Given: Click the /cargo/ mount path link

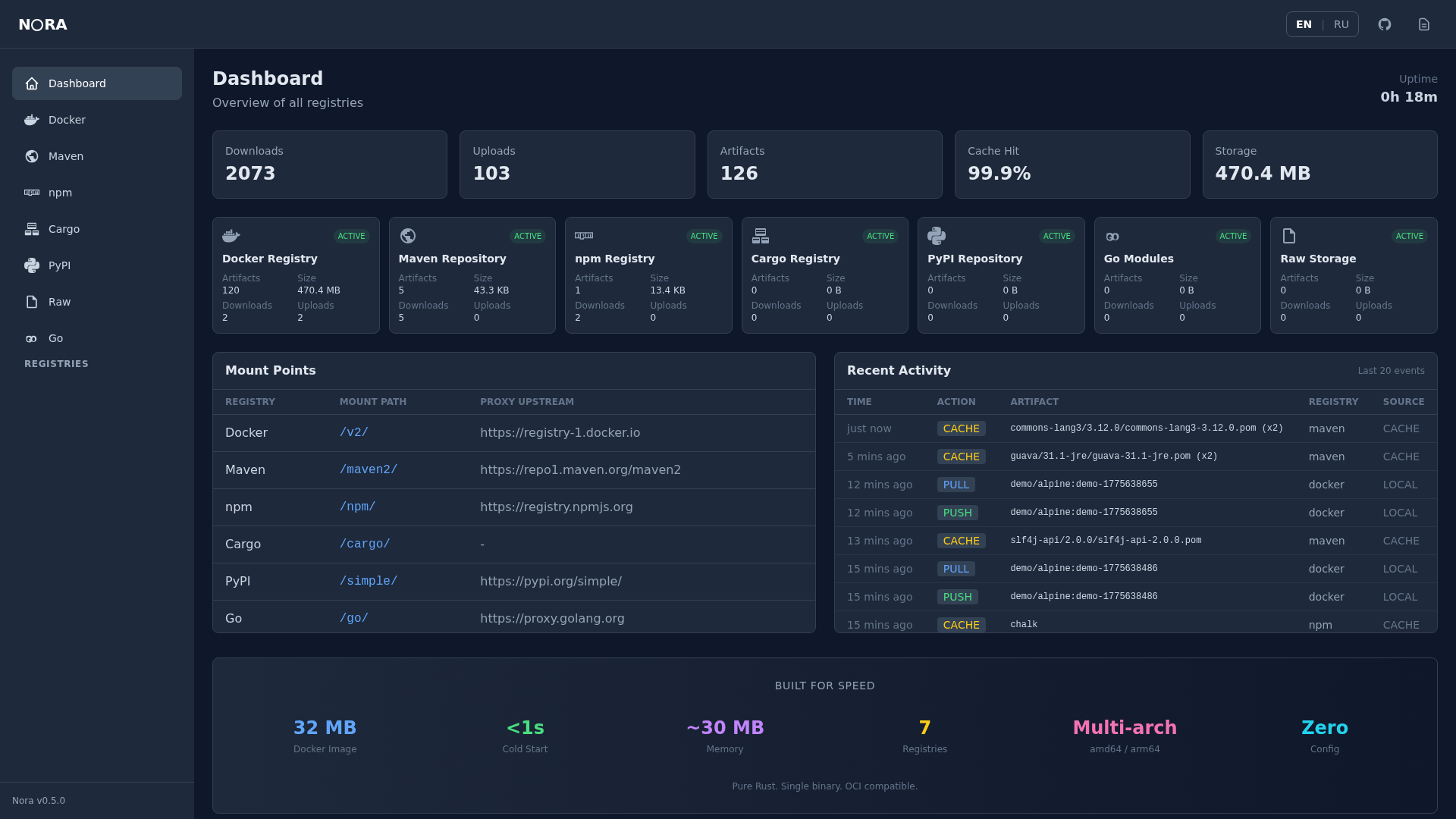Looking at the screenshot, I should 365,544.
